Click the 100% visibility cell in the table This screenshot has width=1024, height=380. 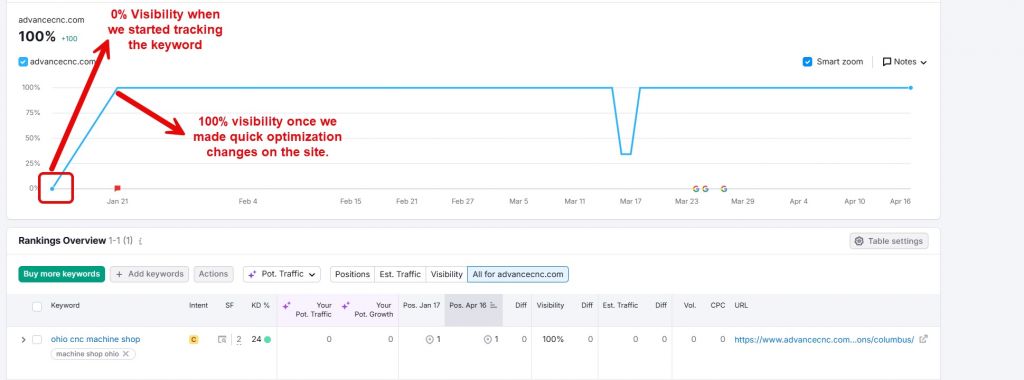click(552, 340)
